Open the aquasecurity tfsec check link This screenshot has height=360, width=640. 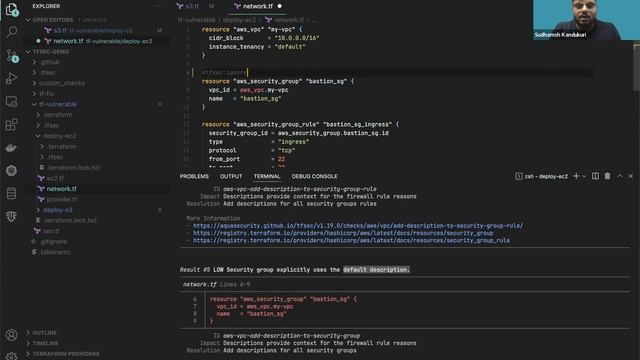pyautogui.click(x=358, y=226)
